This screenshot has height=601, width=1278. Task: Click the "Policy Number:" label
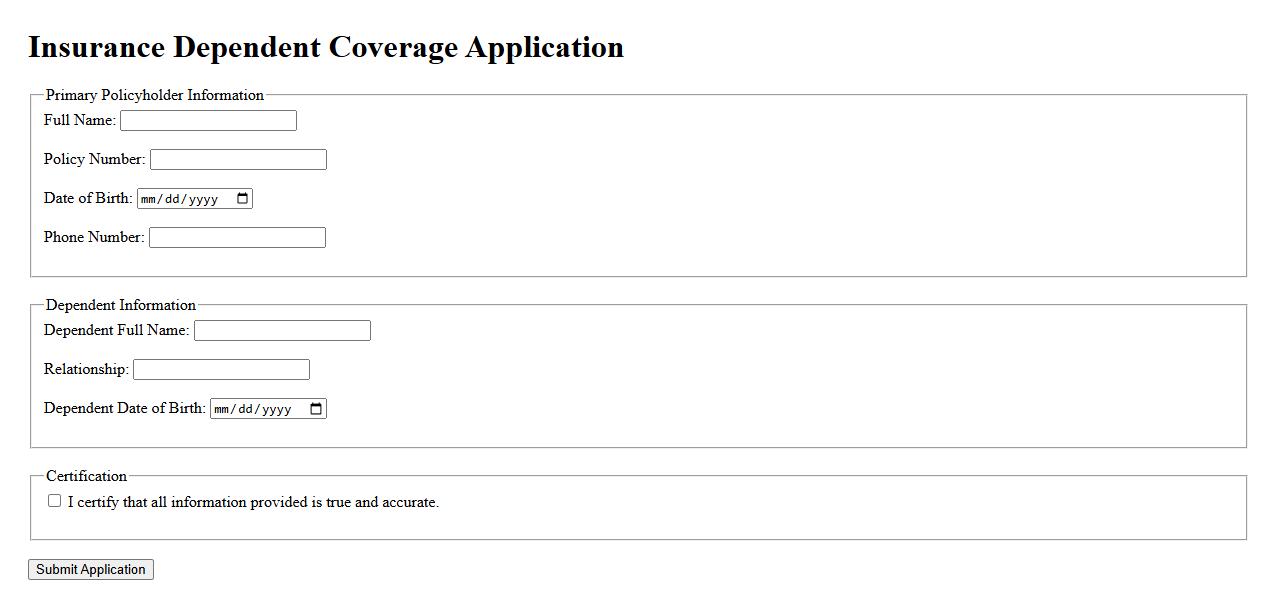coord(94,160)
